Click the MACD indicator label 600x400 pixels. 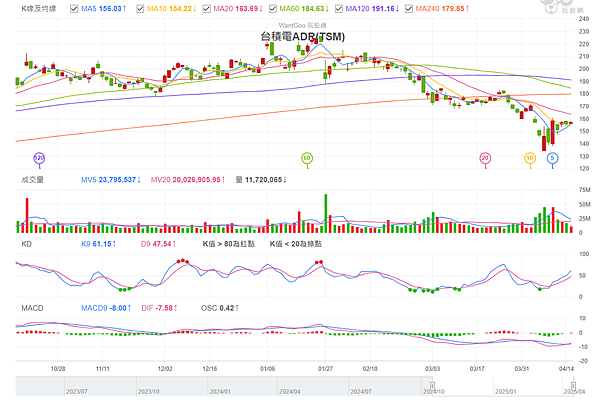(32, 308)
